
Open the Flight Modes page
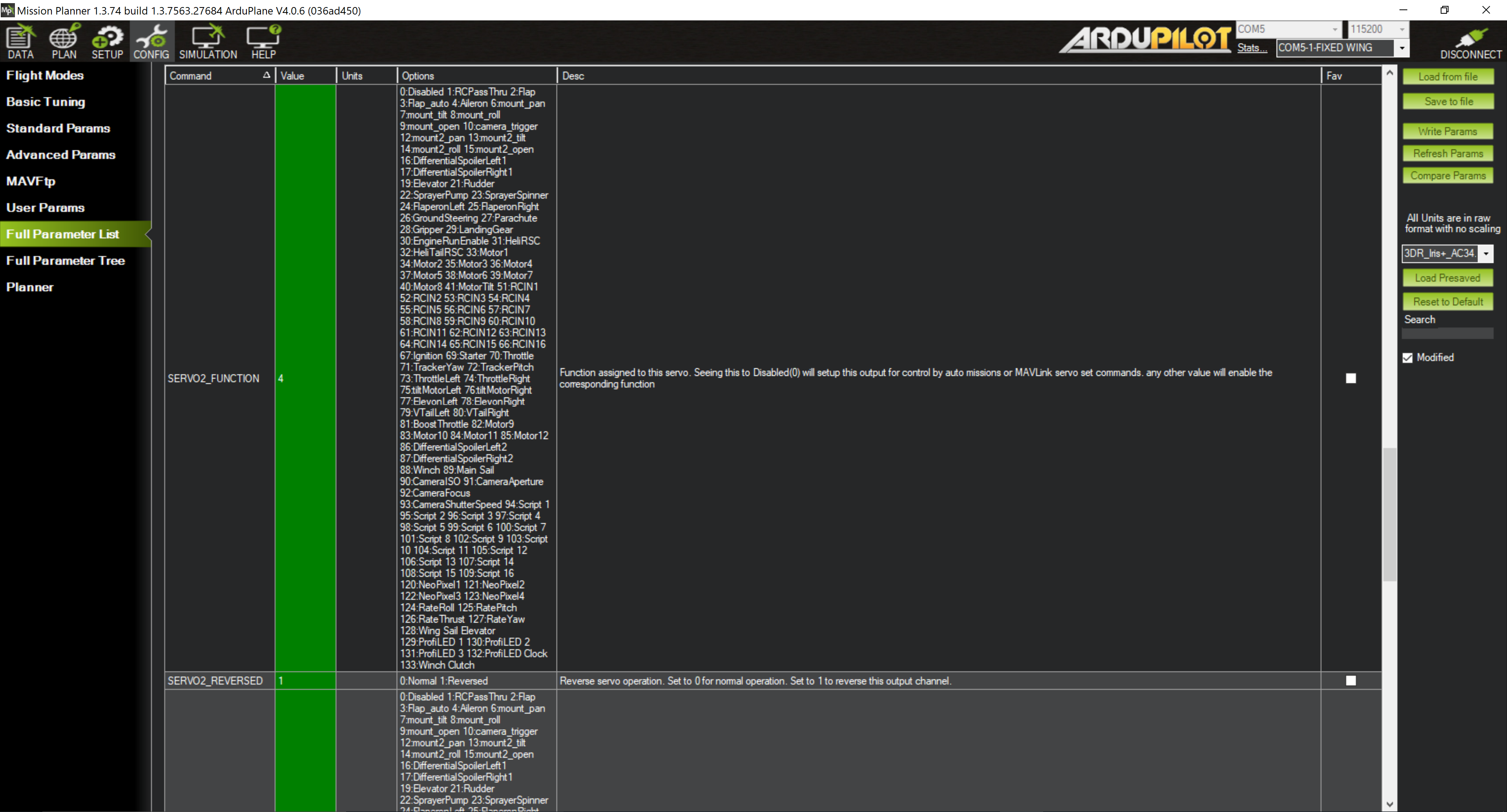pos(44,75)
